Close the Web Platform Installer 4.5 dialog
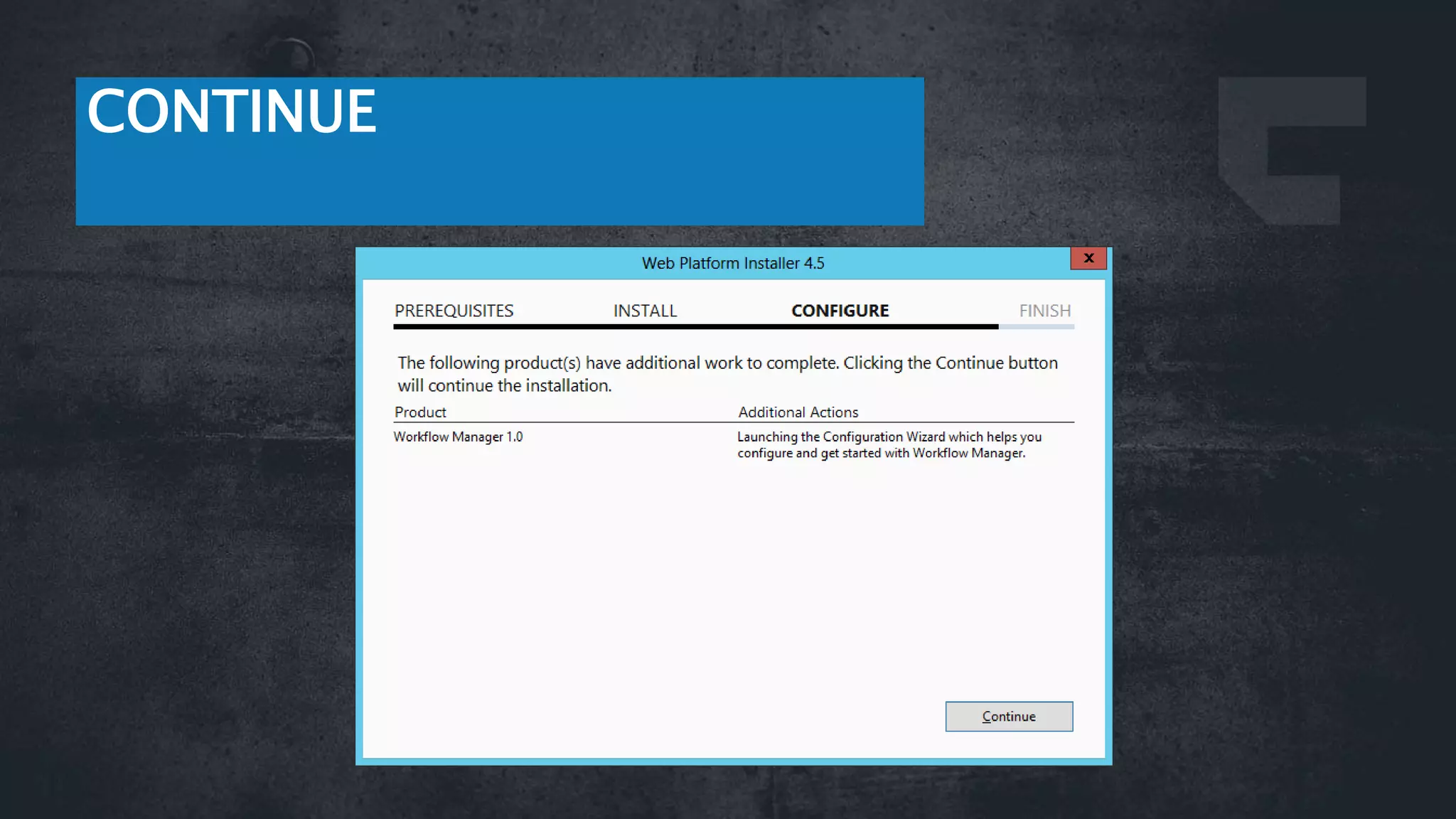 [1088, 258]
